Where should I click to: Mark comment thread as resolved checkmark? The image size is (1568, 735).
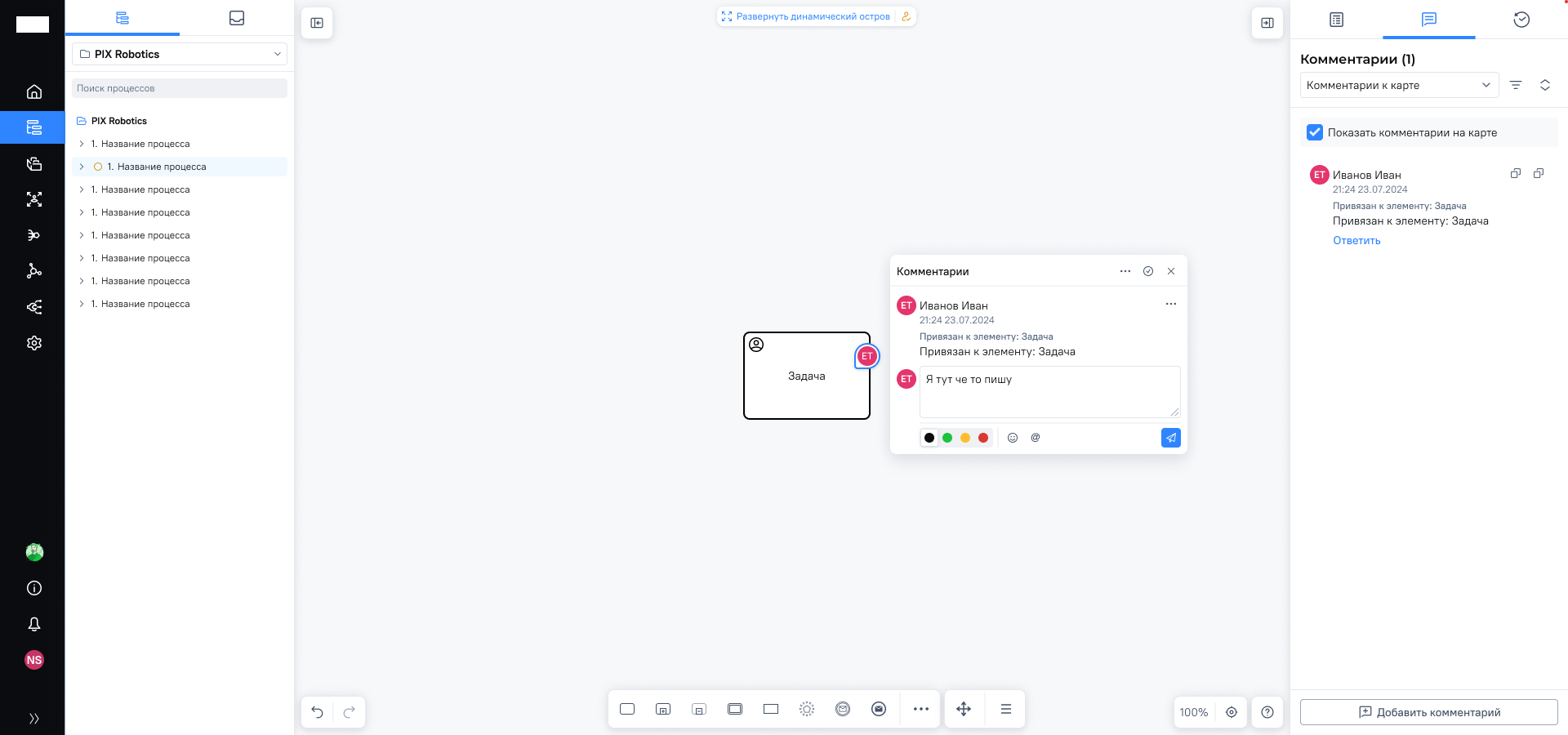click(x=1148, y=271)
